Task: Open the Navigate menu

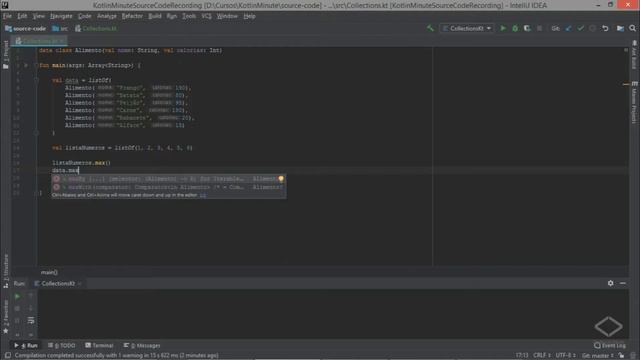Action: coord(61,16)
